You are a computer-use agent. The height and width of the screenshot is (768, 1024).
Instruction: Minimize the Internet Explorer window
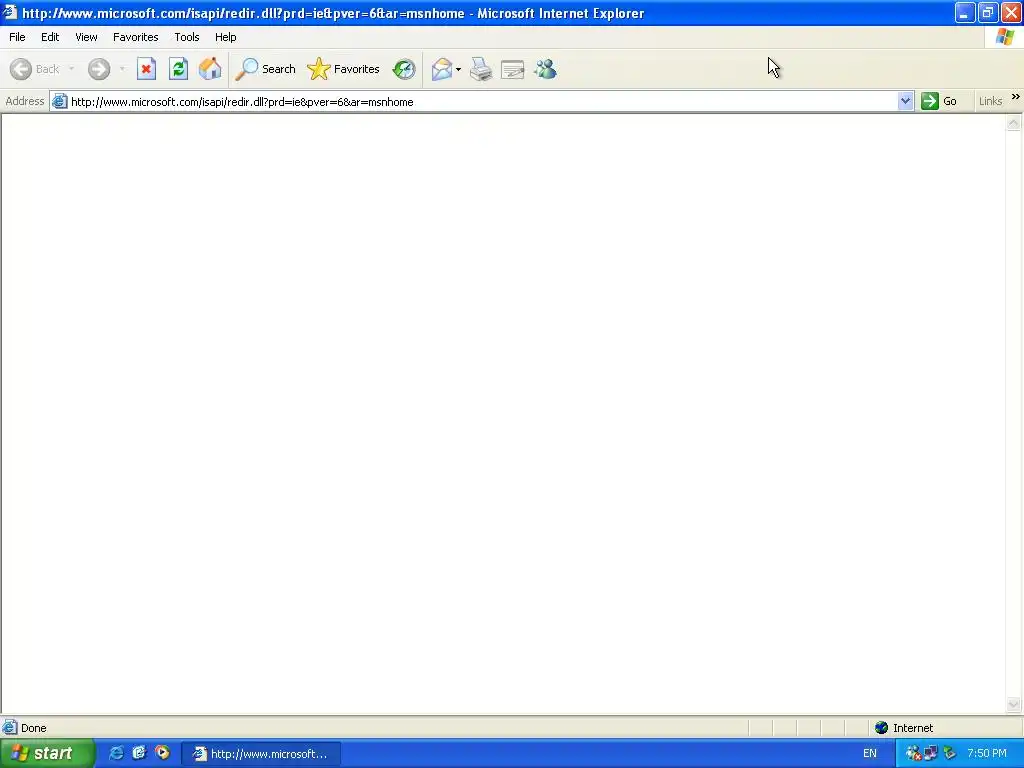[x=965, y=12]
